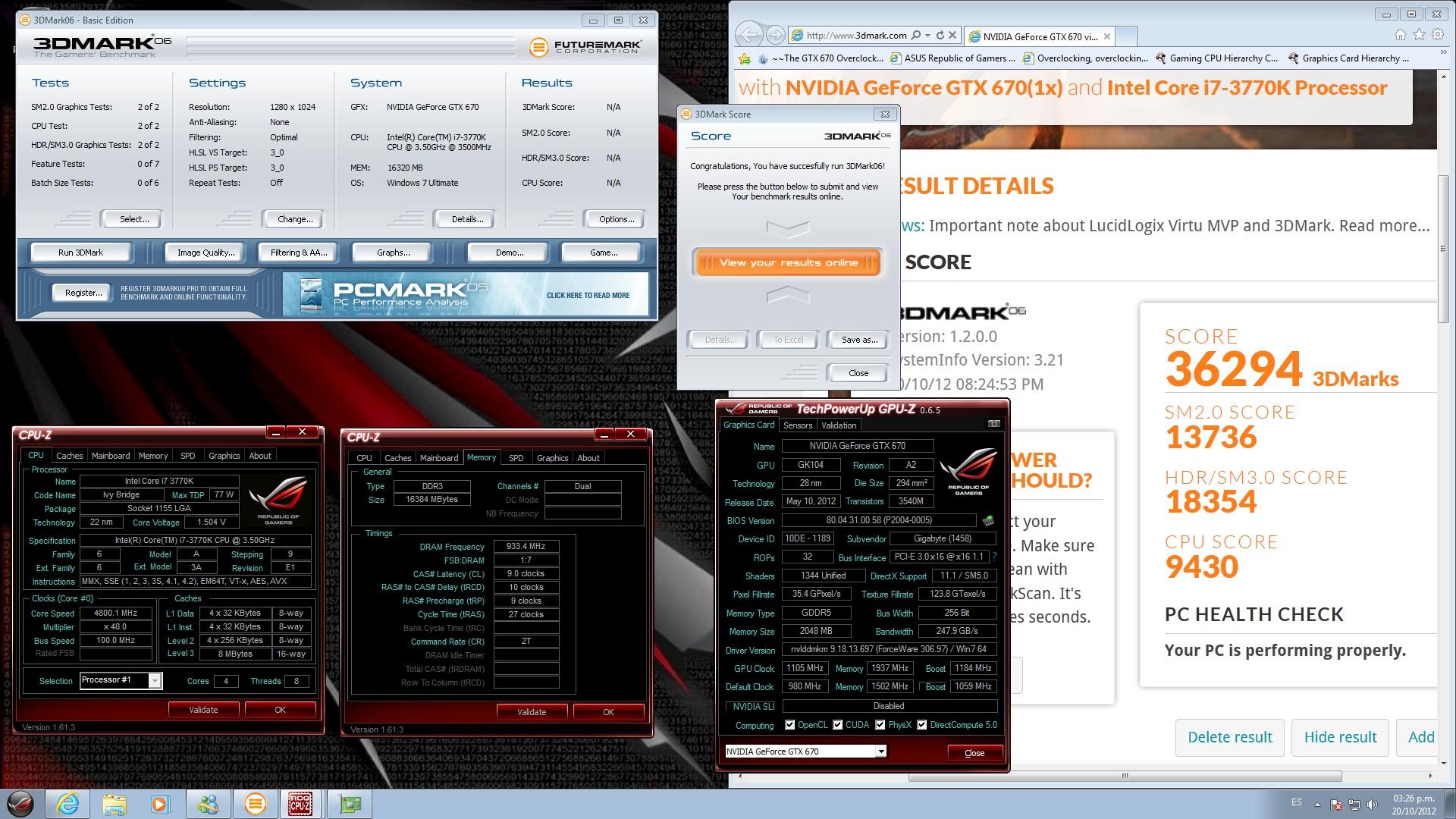Switch to GPU-Z taskbar icon

tap(350, 804)
